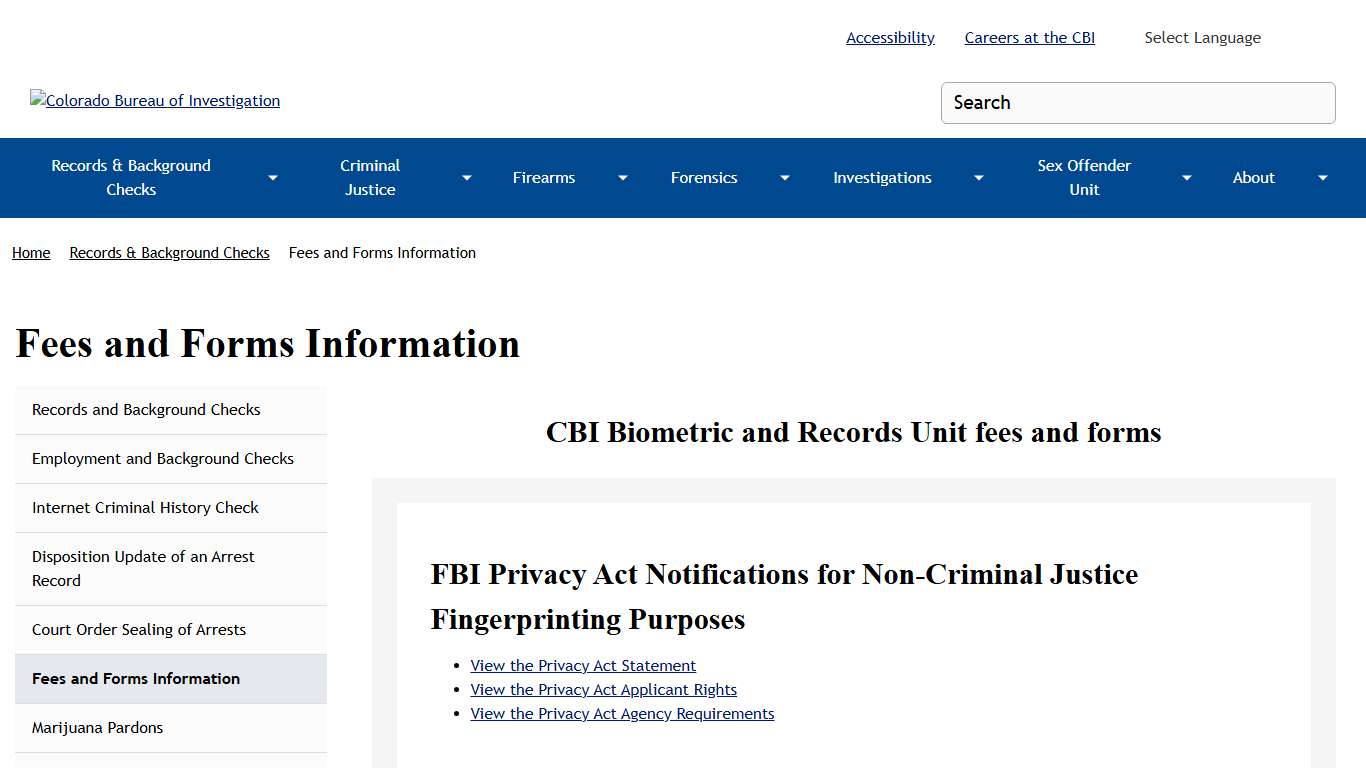
Task: Click the Colorado Bureau of Investigation logo
Action: 154,100
